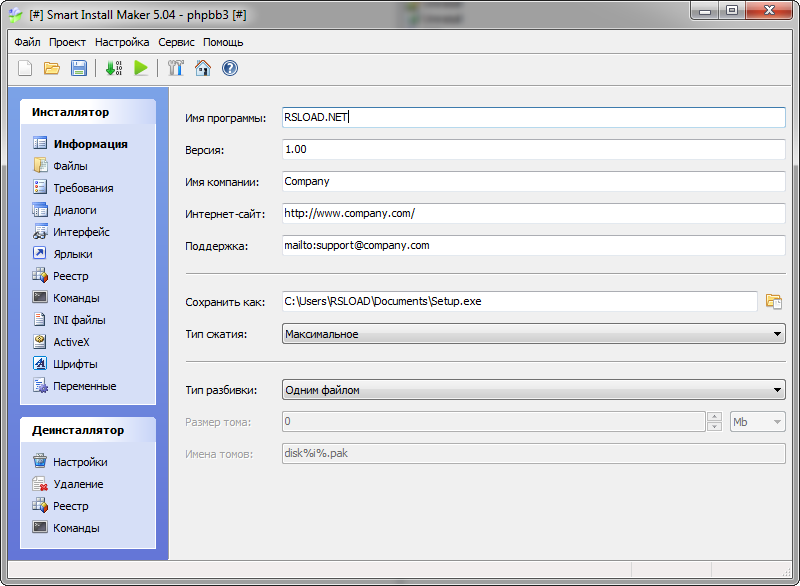
Task: Open help with the blue question mark icon
Action: [230, 68]
